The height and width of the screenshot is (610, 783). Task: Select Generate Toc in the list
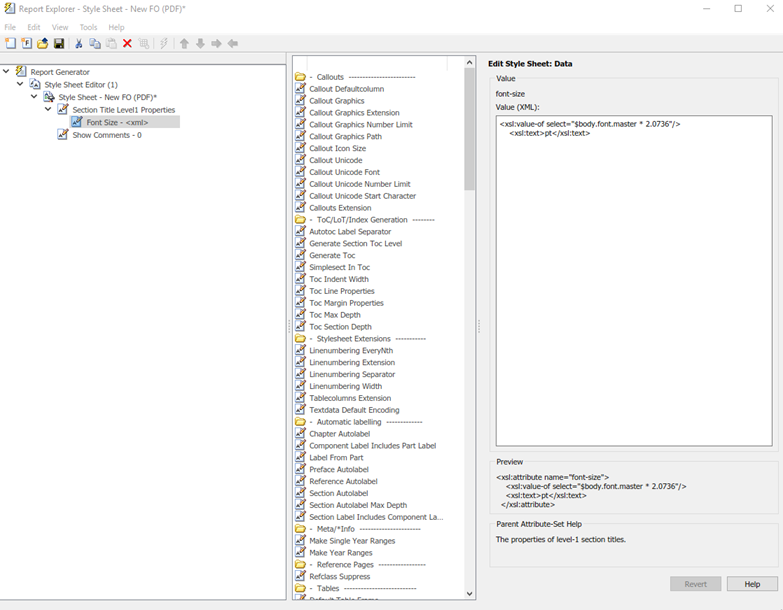[x=332, y=256]
